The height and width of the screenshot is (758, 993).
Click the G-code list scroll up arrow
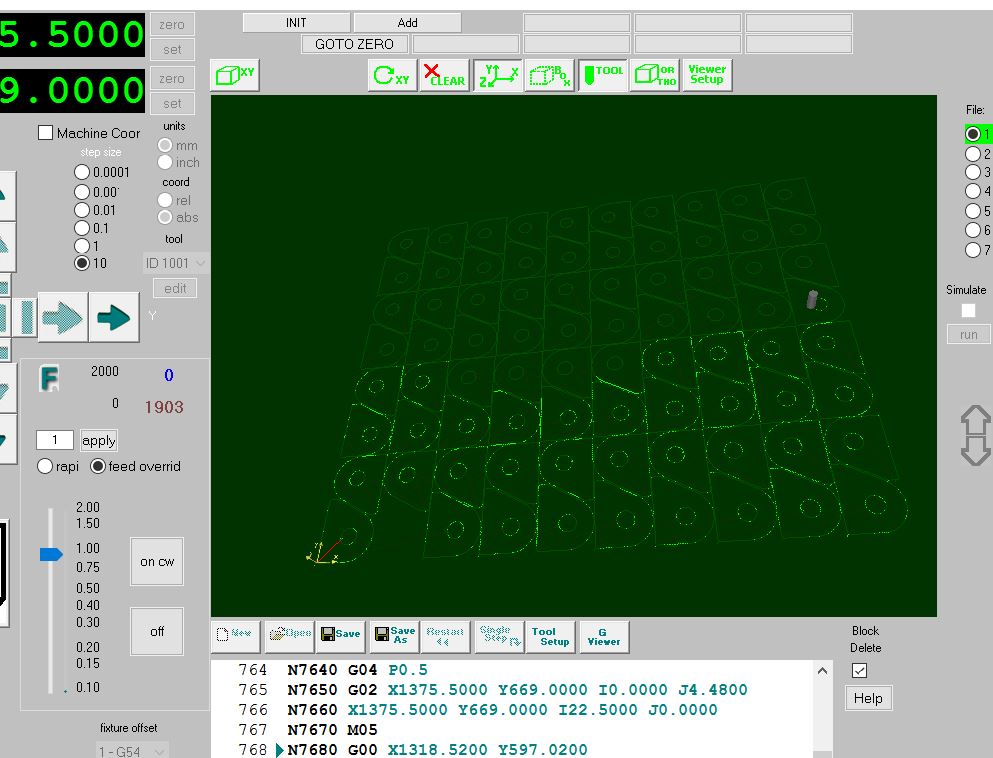point(823,671)
